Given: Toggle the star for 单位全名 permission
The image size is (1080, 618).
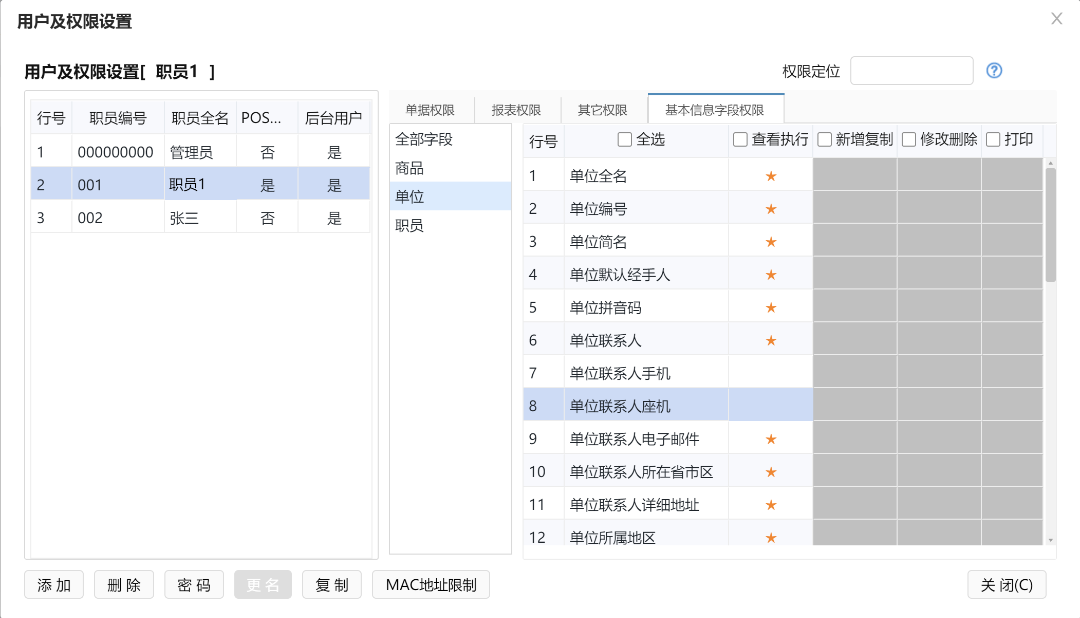Looking at the screenshot, I should pyautogui.click(x=770, y=175).
